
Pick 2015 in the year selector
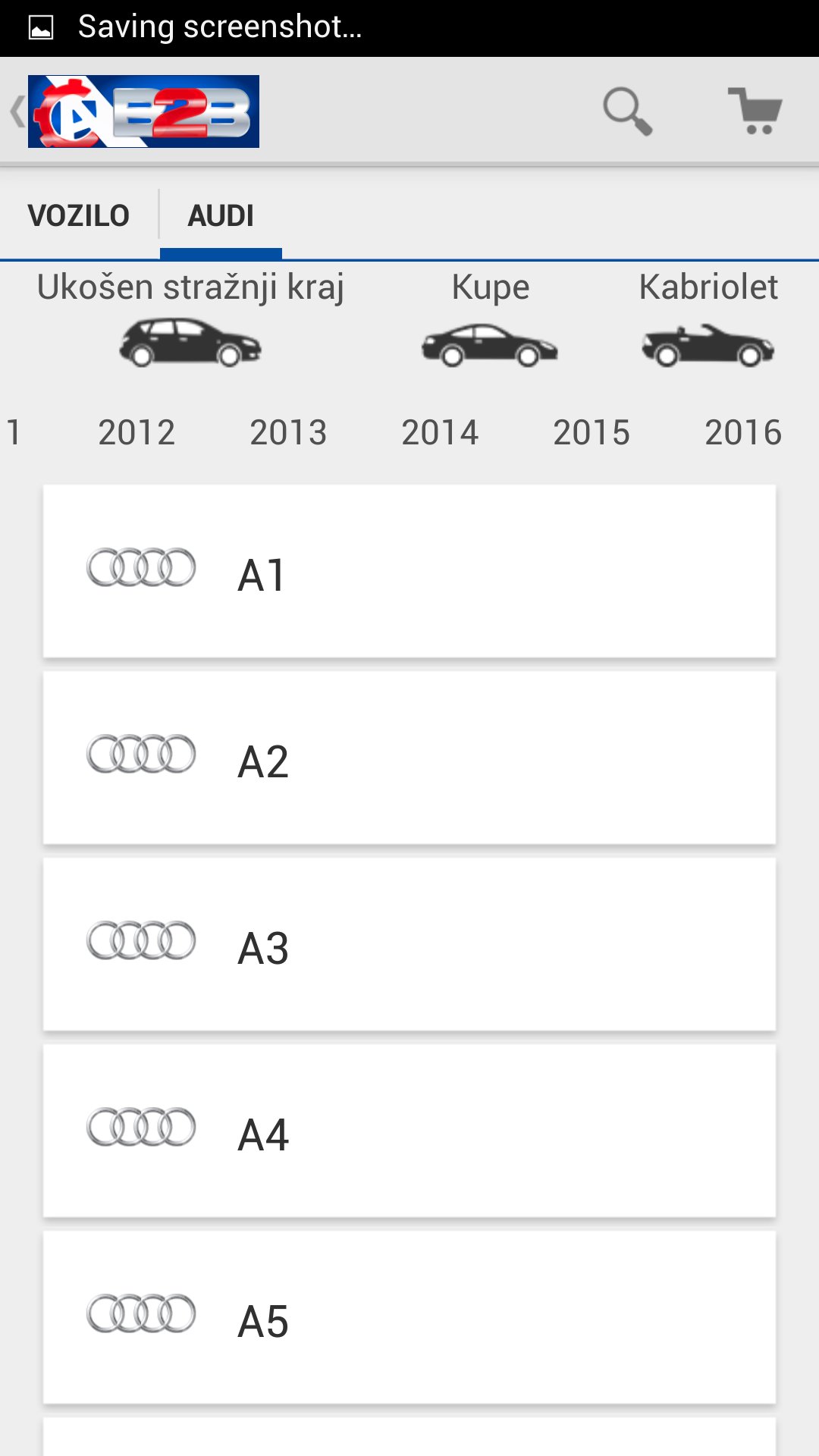pos(591,433)
